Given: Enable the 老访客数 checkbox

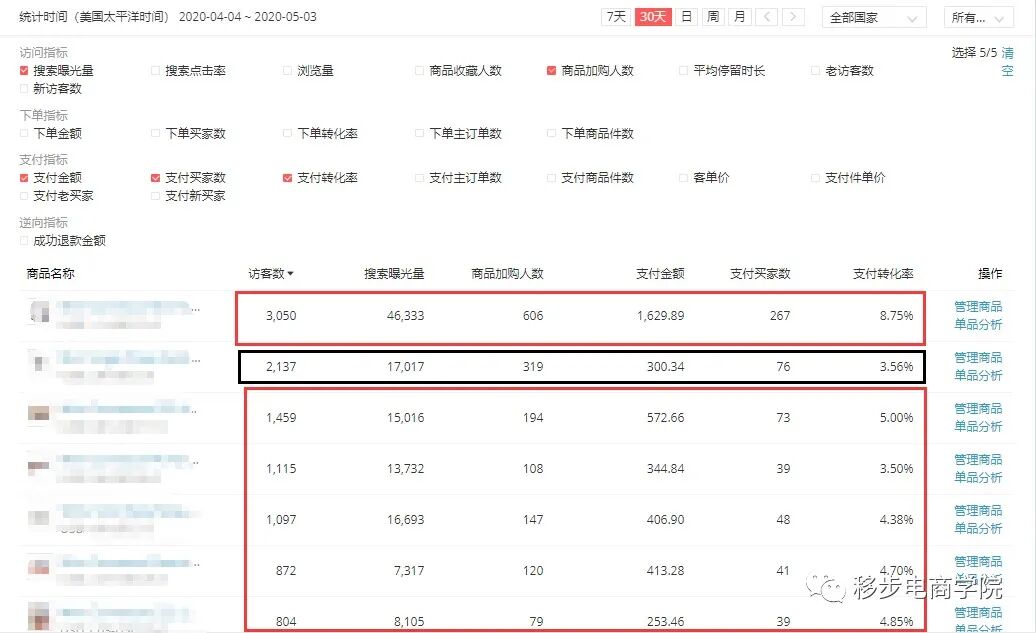Looking at the screenshot, I should coord(815,70).
